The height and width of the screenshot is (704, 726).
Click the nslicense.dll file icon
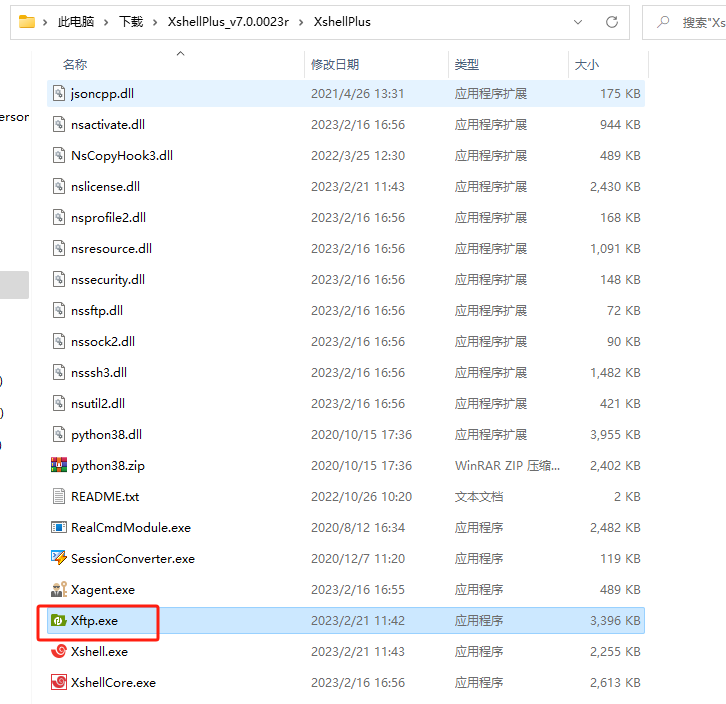tap(59, 186)
